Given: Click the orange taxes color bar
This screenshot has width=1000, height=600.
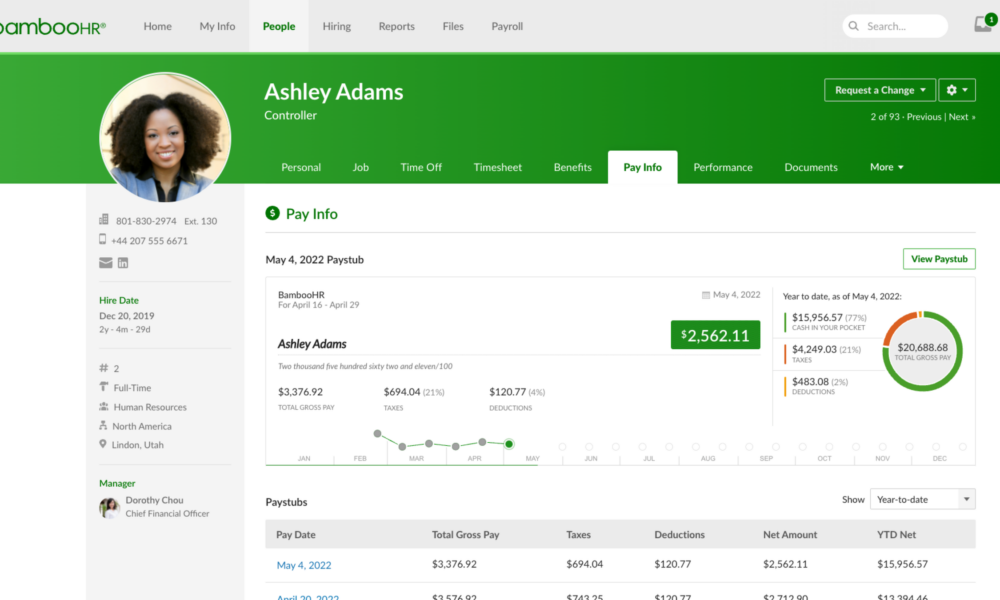Looking at the screenshot, I should pos(785,354).
